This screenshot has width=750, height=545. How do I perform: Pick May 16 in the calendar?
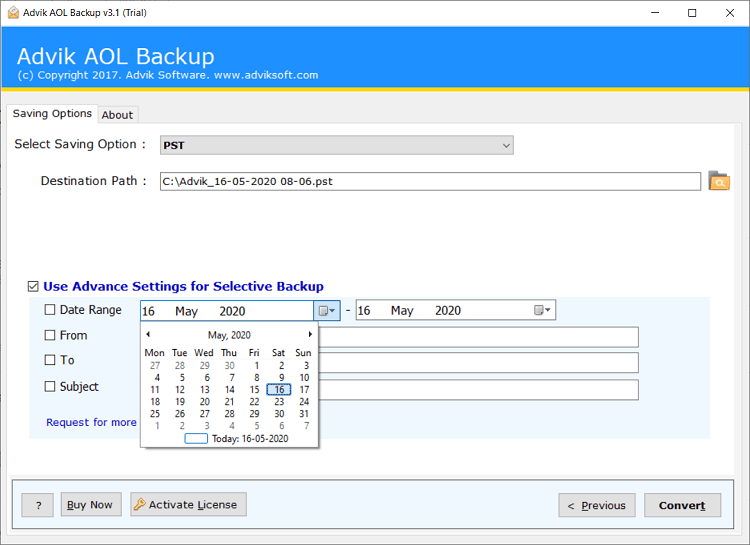coord(279,389)
